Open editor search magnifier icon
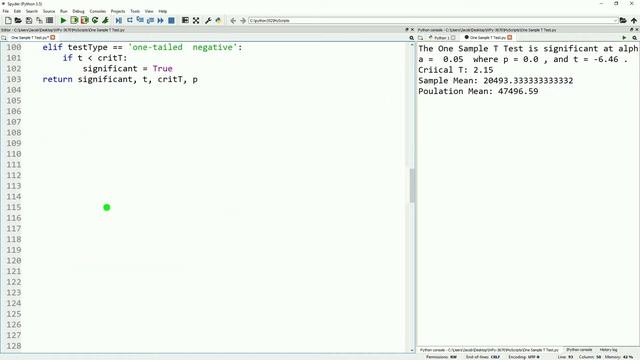This screenshot has width=640, height=360. pyautogui.click(x=411, y=38)
